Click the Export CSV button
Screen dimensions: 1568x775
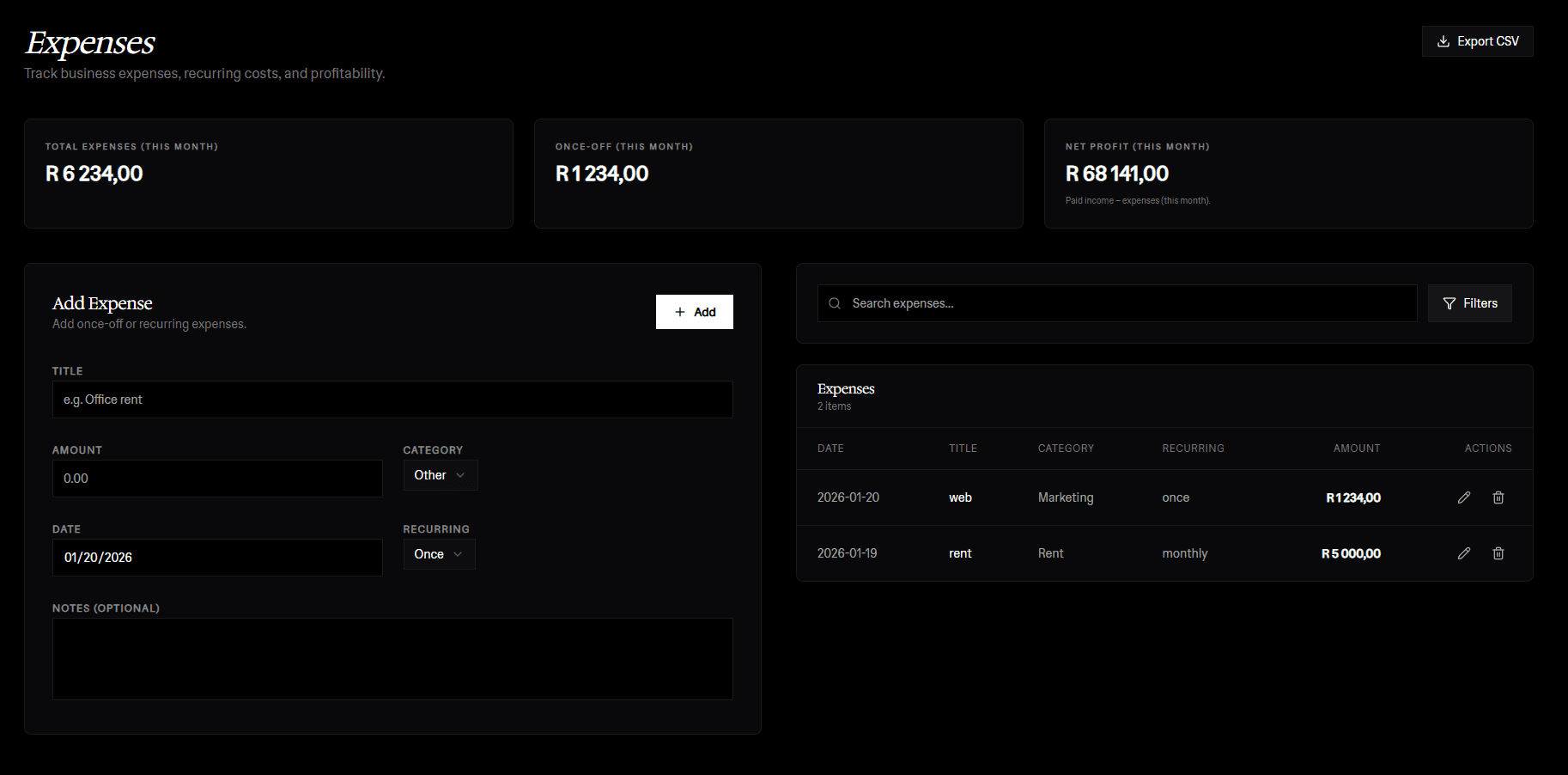pyautogui.click(x=1477, y=40)
